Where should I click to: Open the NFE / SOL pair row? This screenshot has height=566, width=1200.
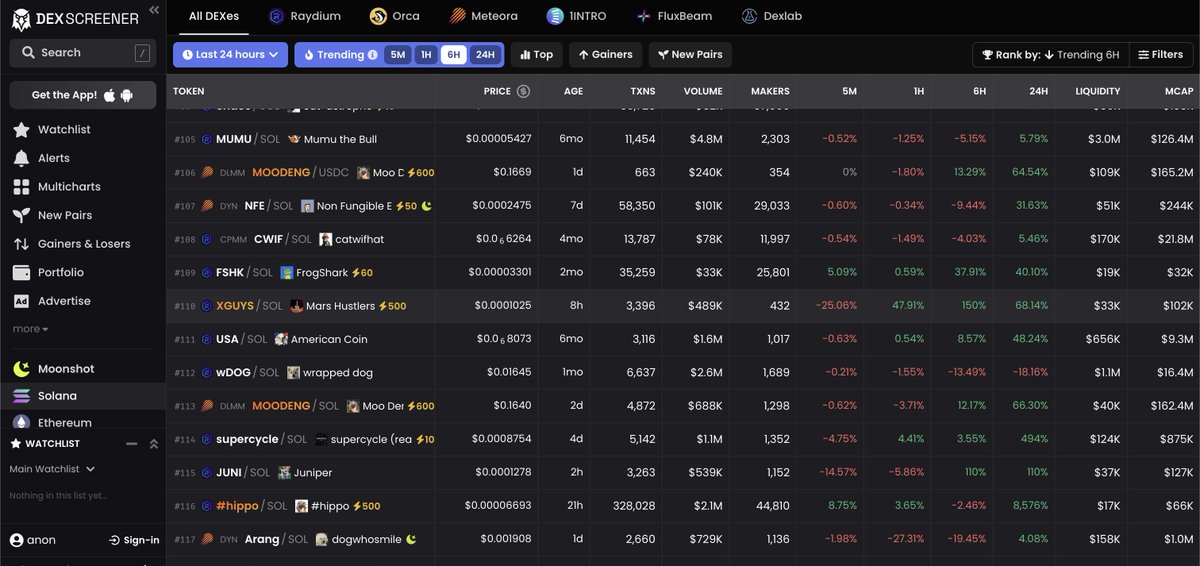pyautogui.click(x=683, y=206)
